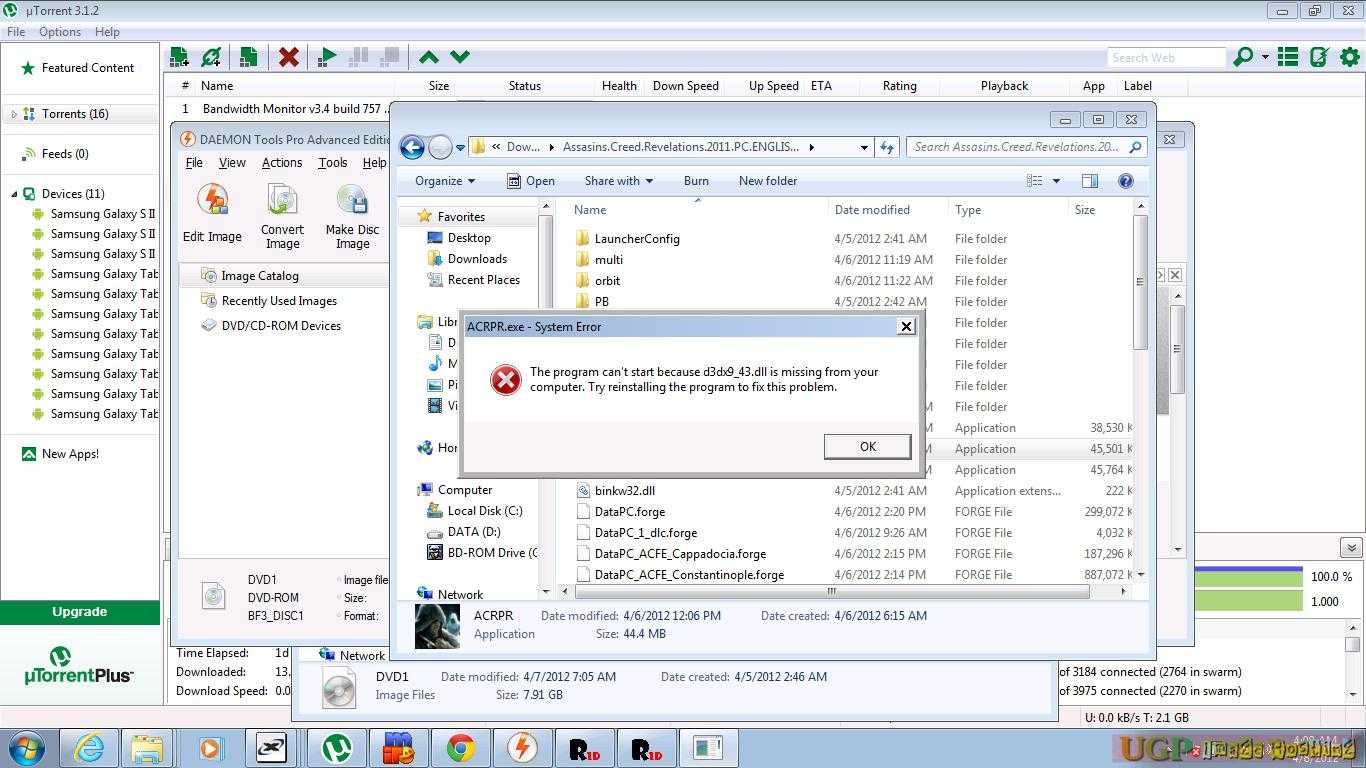Click Burn in Explorer toolbar
The image size is (1366, 768).
[696, 181]
